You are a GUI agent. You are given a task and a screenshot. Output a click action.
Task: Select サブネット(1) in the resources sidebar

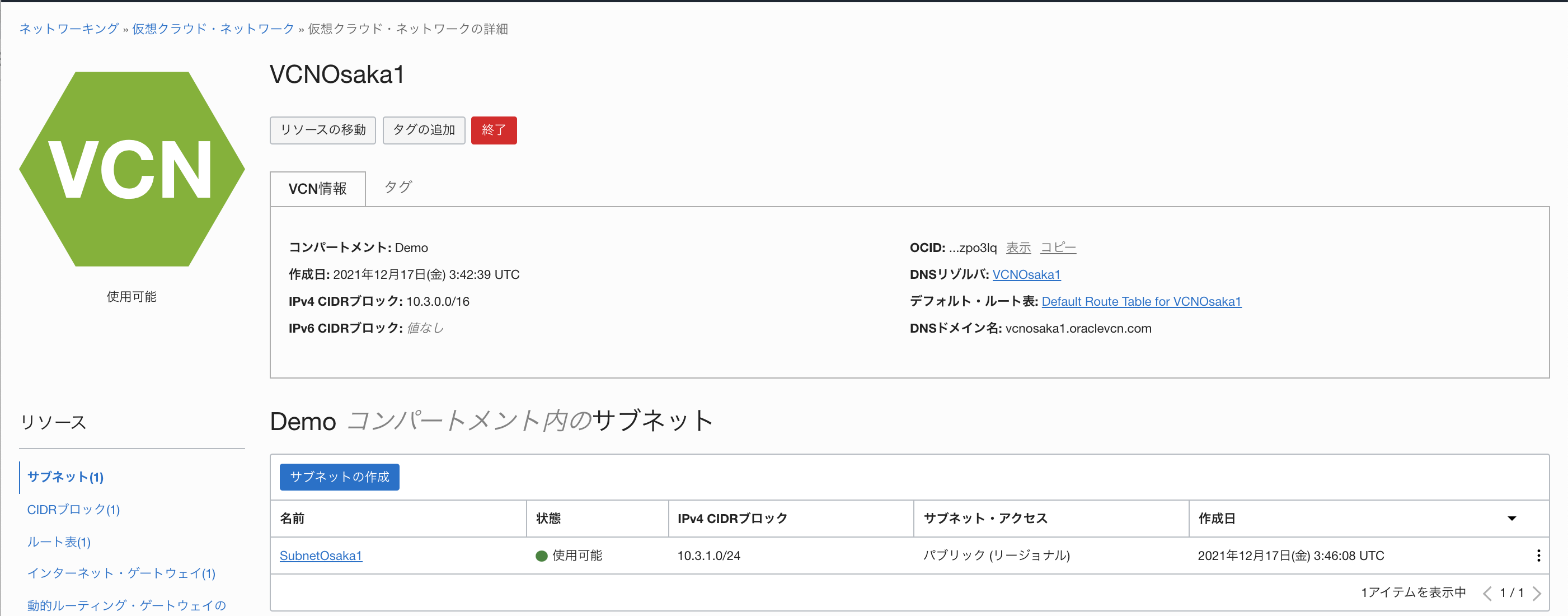[64, 477]
